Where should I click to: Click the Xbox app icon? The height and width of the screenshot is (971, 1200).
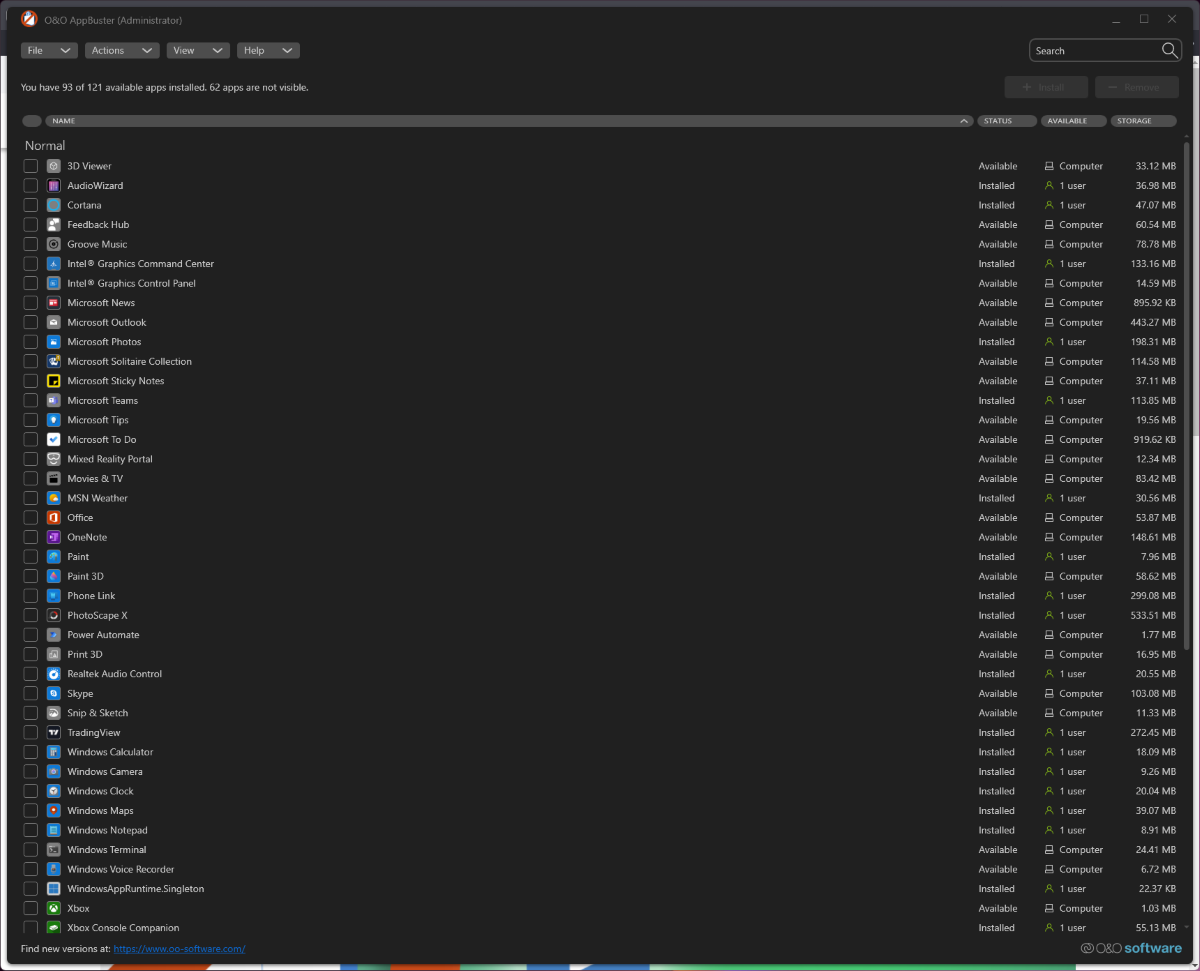54,908
